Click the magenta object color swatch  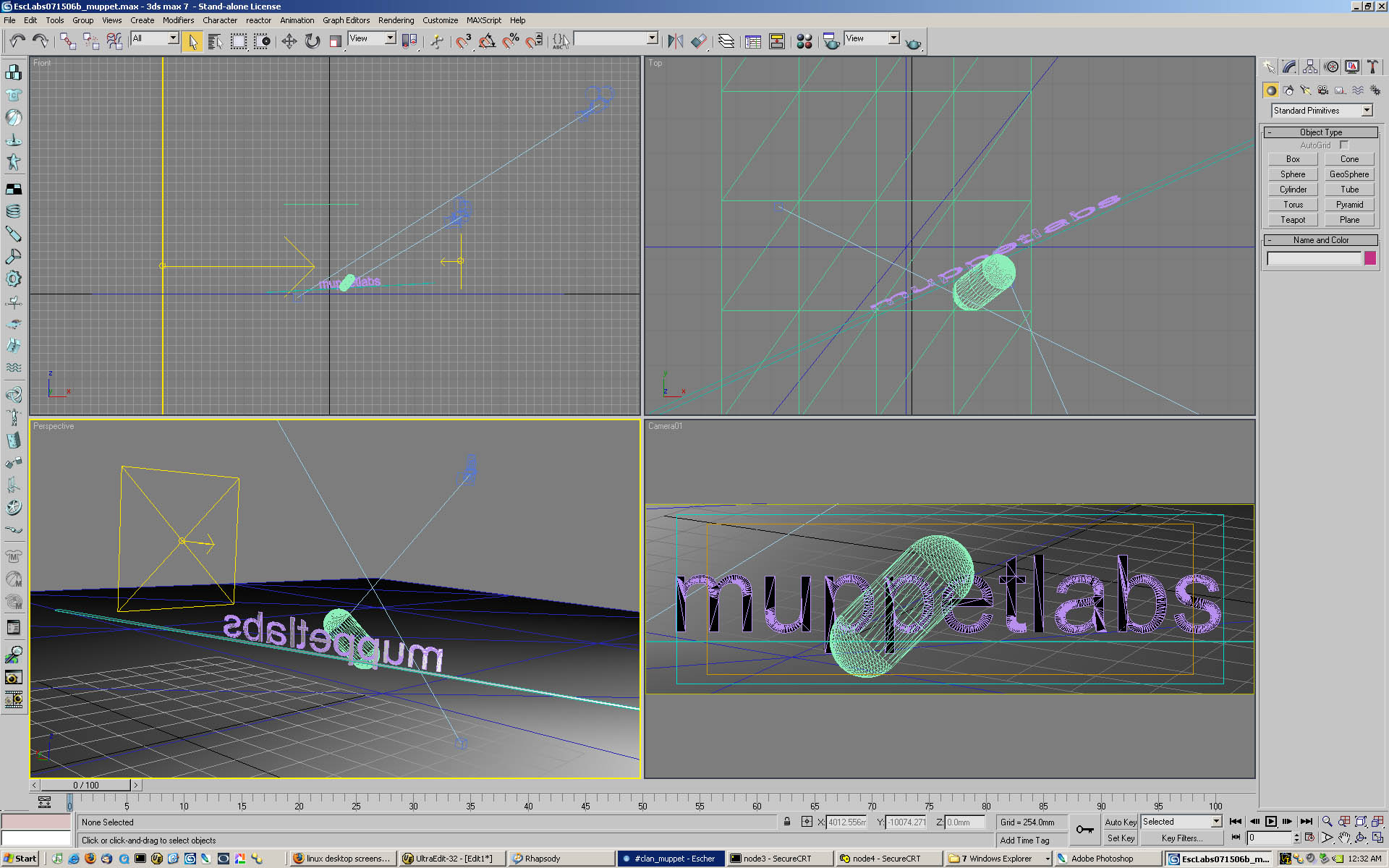click(1369, 258)
